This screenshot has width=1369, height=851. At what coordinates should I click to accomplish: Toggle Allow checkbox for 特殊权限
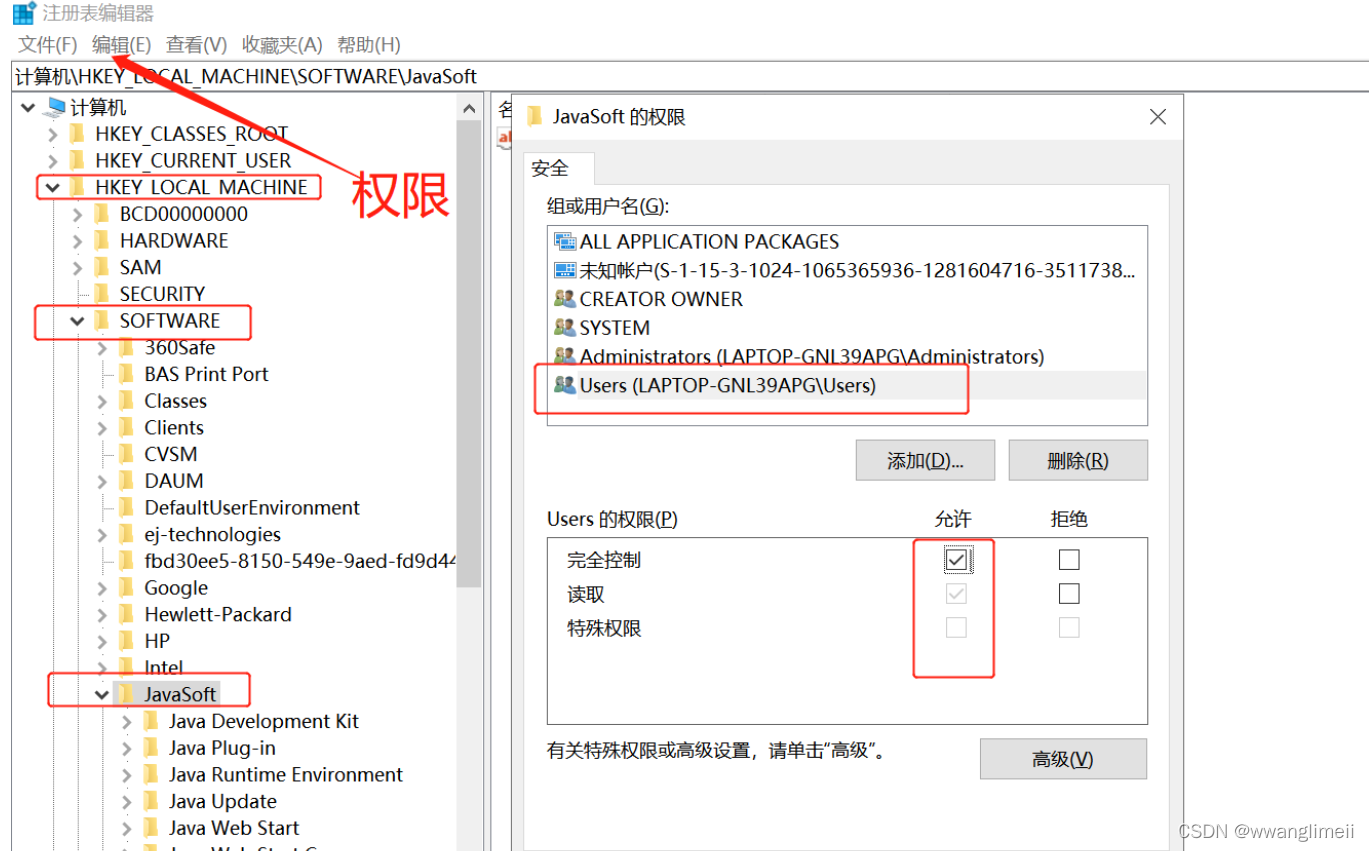click(956, 628)
